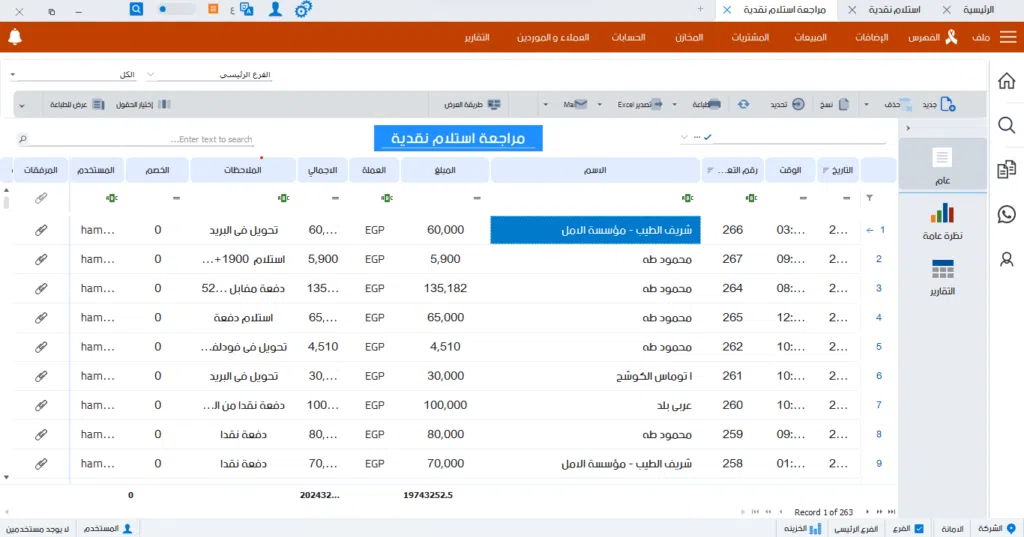Click the settings gear icon in title bar
The height and width of the screenshot is (537, 1024).
(303, 9)
